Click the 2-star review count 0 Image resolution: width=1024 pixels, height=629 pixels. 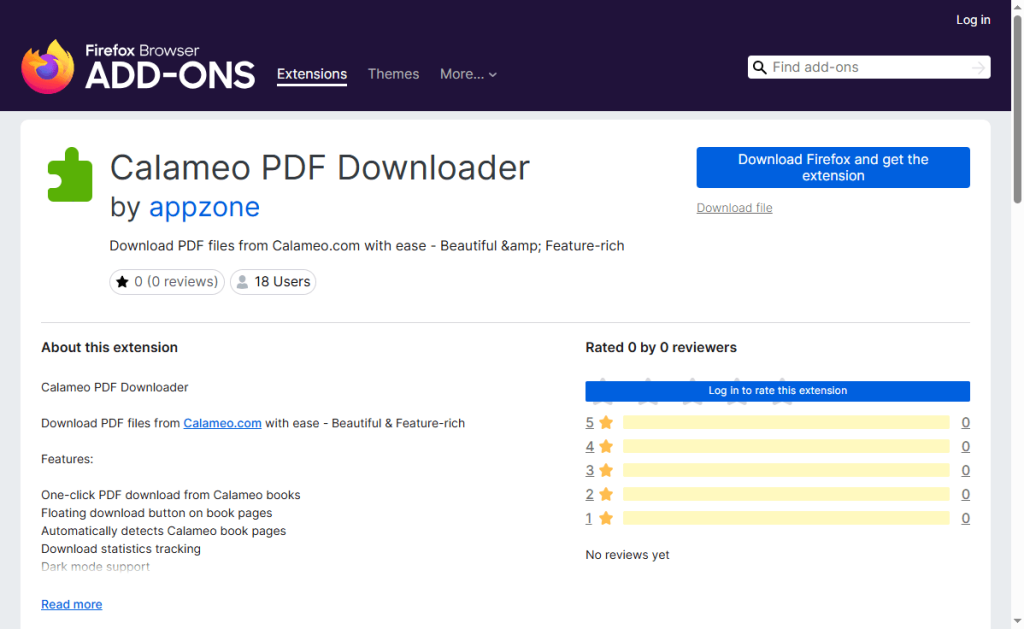965,494
